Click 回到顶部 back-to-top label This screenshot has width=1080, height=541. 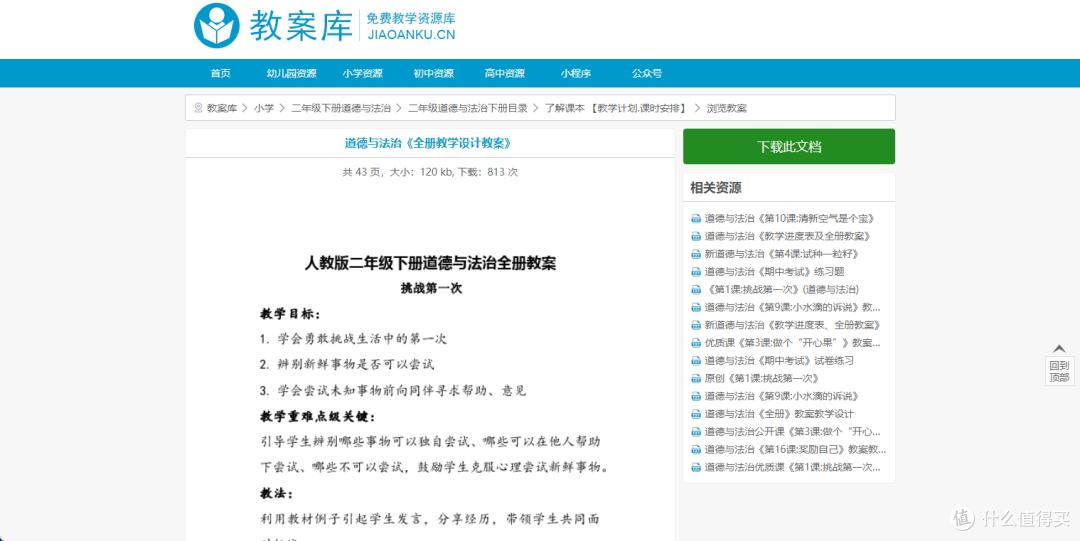[1059, 371]
